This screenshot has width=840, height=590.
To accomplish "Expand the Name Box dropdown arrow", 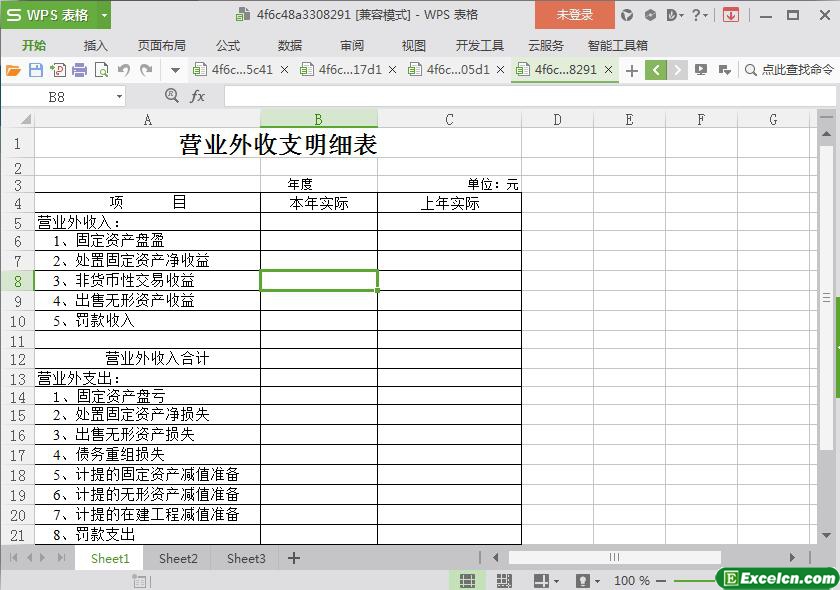I will coord(119,96).
